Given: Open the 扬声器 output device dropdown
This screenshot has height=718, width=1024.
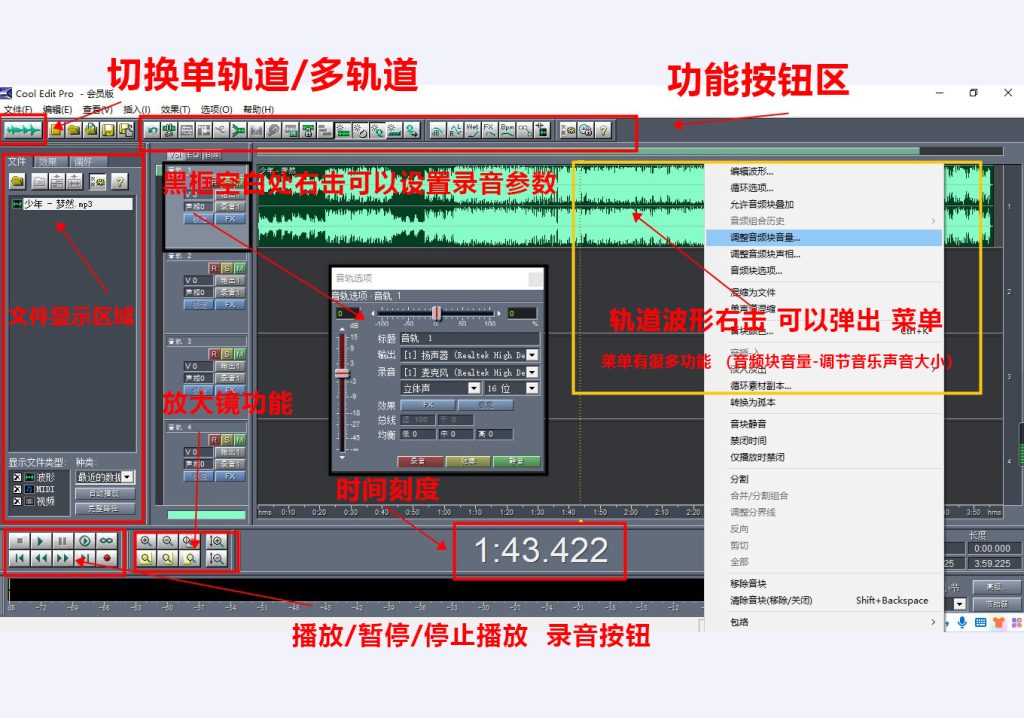Looking at the screenshot, I should (x=532, y=355).
